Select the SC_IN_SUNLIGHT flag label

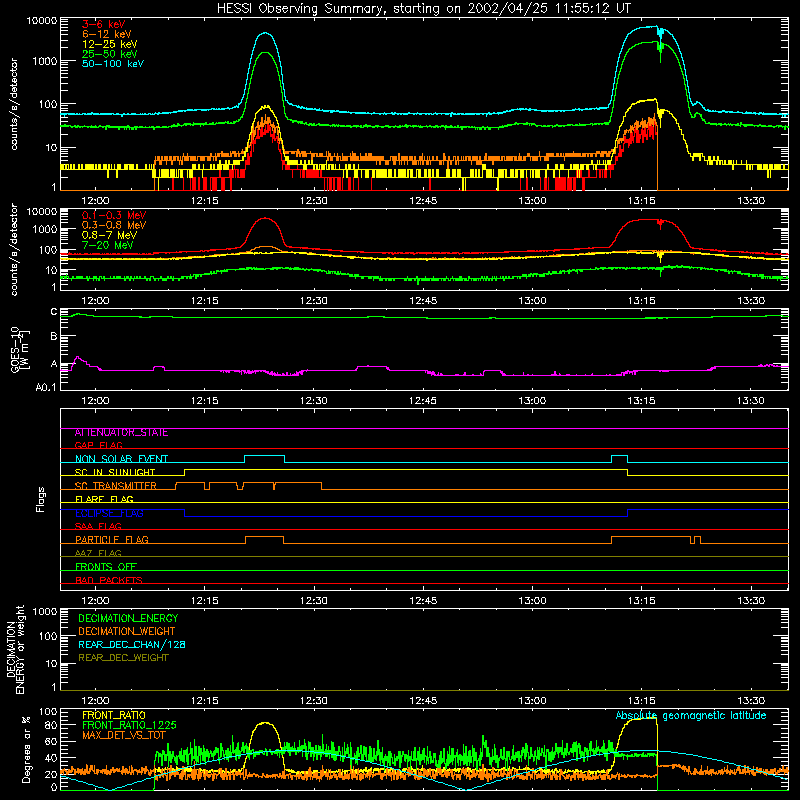tap(115, 472)
